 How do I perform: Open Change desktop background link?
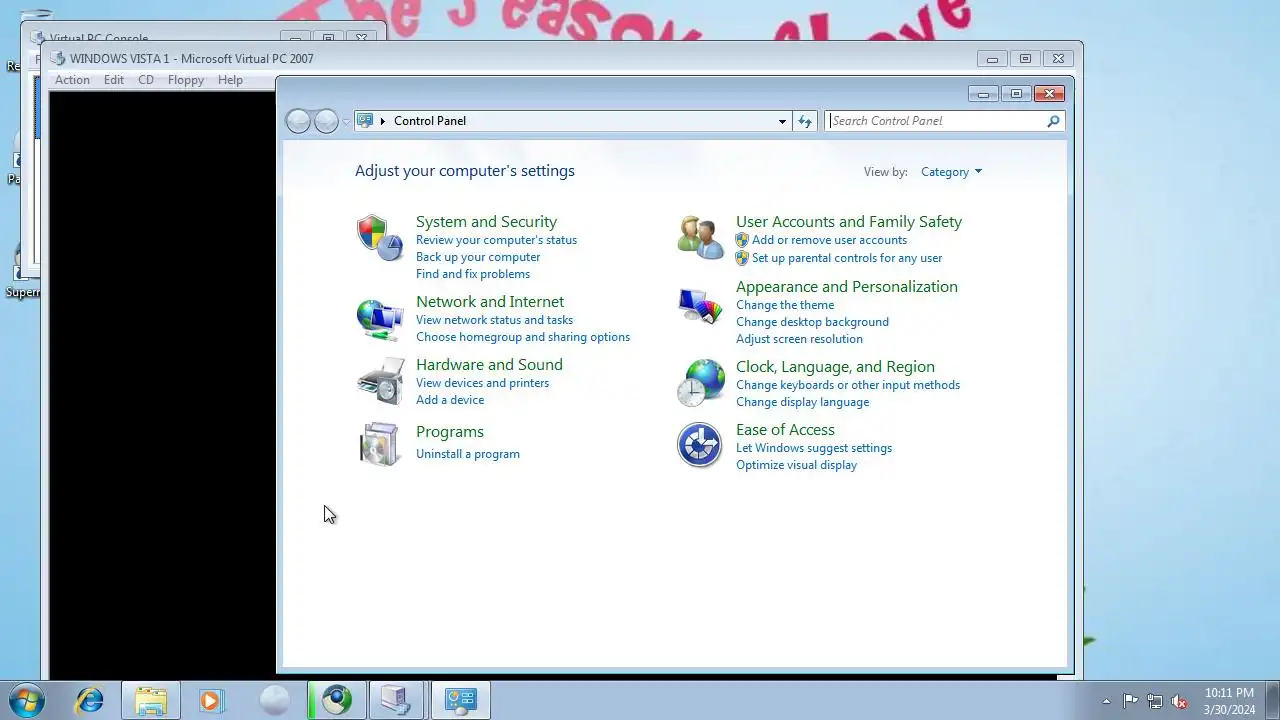[812, 322]
